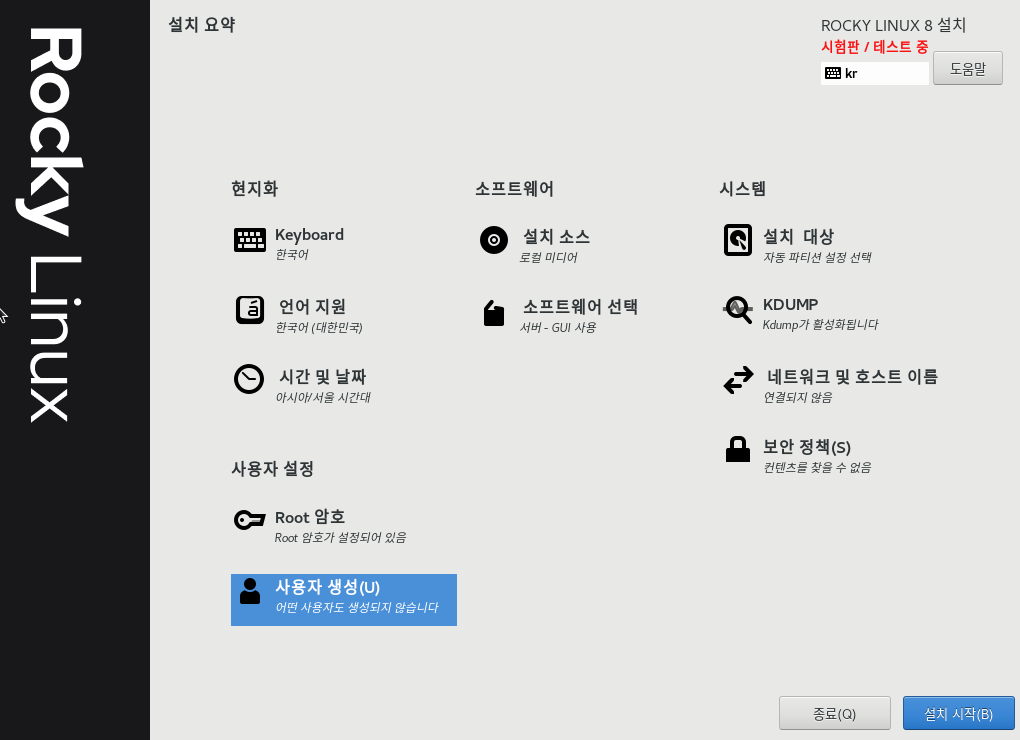
Task: Open the 언어 지원 language icon
Action: pos(250,310)
